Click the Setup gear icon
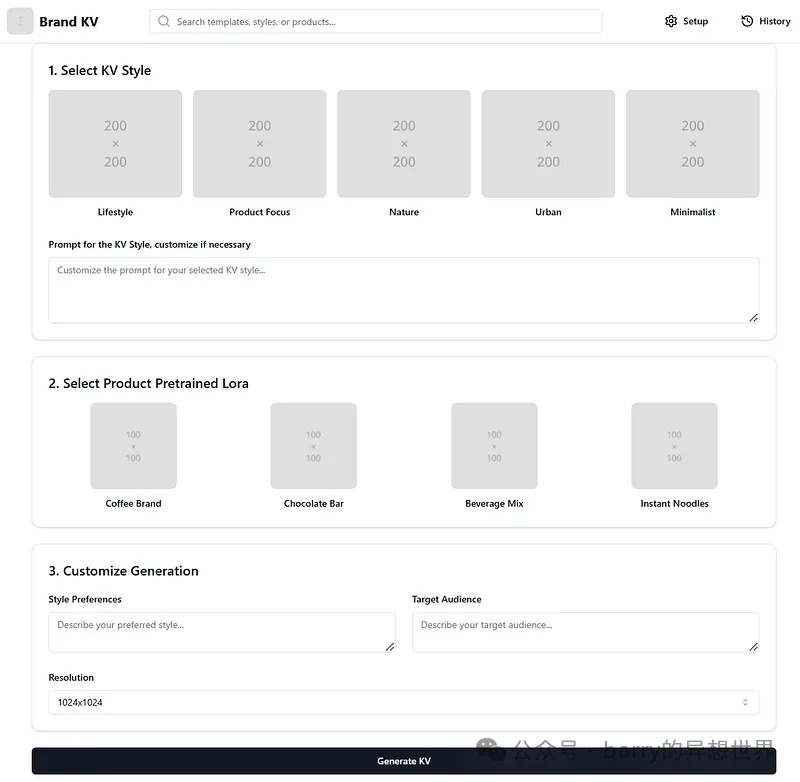The width and height of the screenshot is (800, 782). point(671,21)
